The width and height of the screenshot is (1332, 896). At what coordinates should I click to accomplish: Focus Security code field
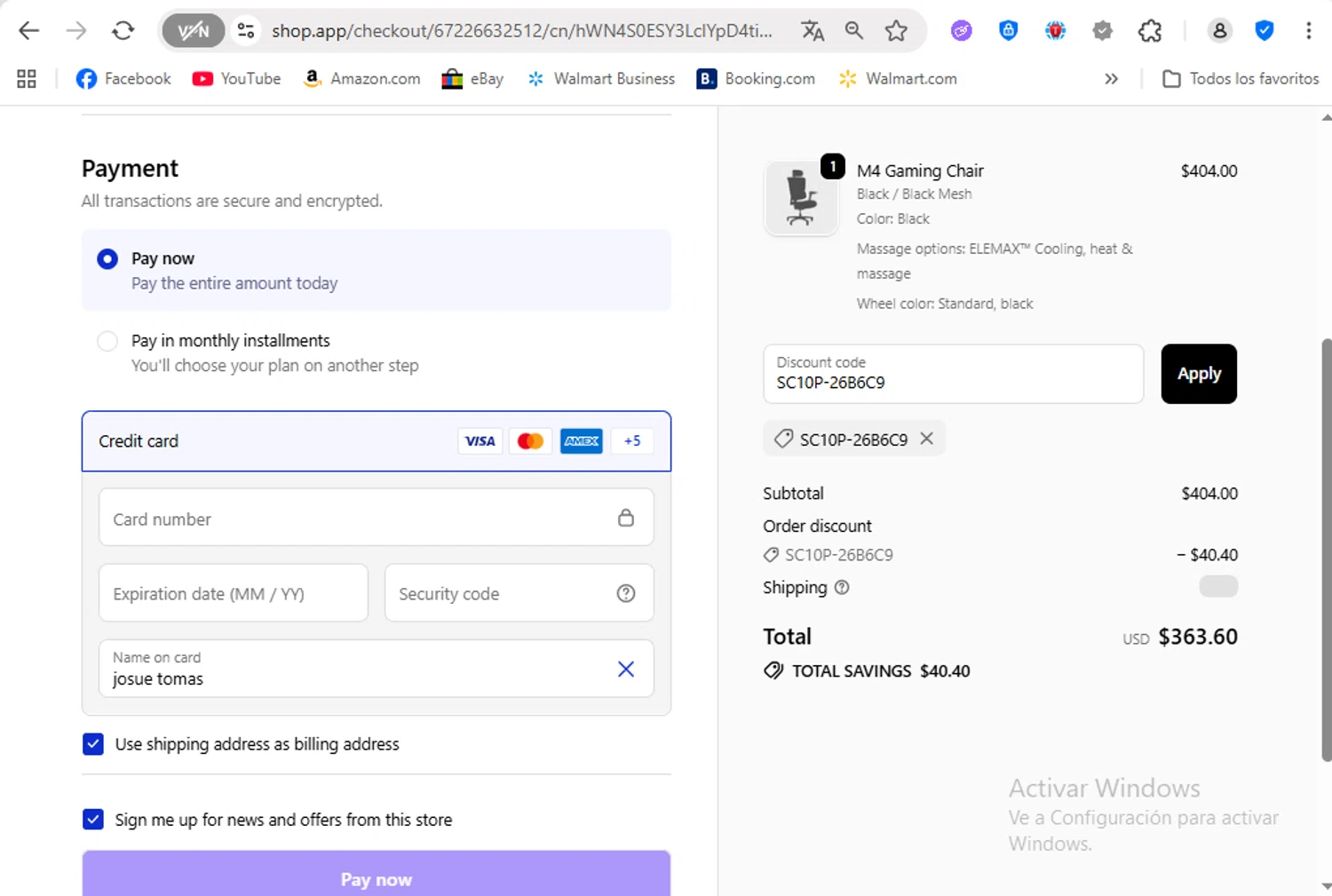[519, 593]
